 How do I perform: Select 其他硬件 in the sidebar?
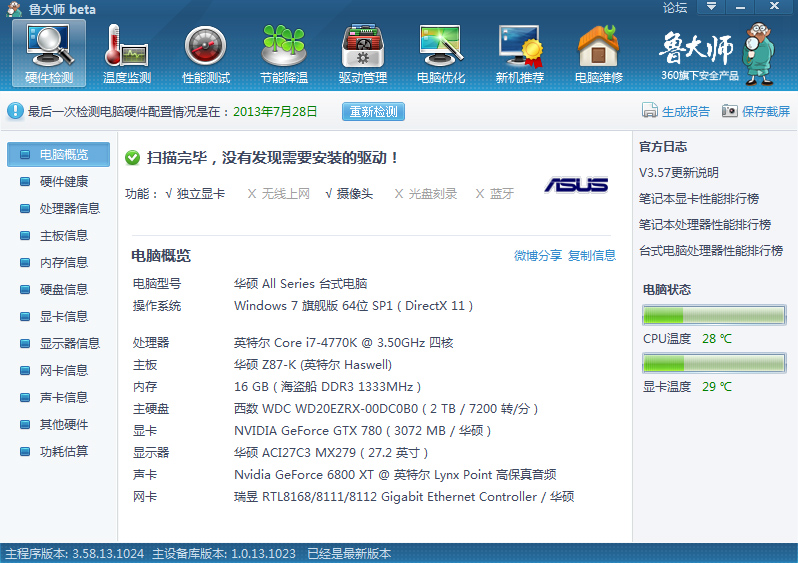pos(59,424)
